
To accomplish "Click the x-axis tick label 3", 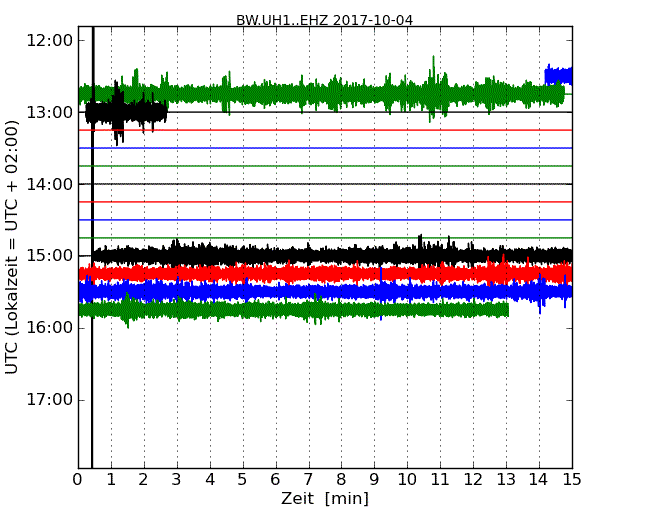I will pyautogui.click(x=177, y=479).
